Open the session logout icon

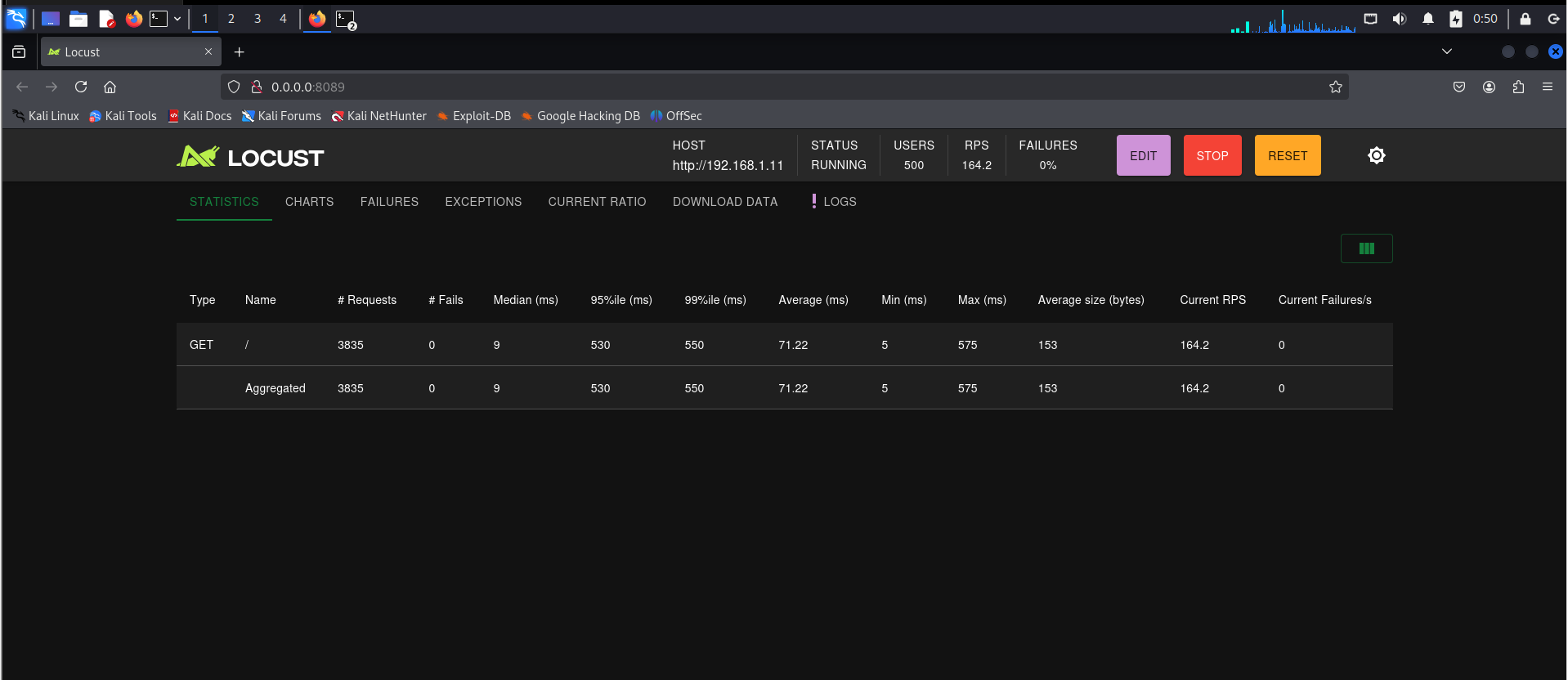point(1554,19)
